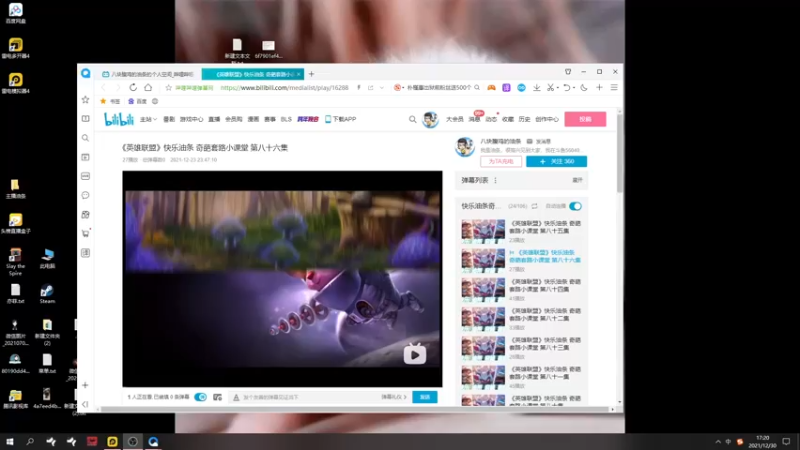
Task: Open a new browser tab
Action: tap(311, 74)
